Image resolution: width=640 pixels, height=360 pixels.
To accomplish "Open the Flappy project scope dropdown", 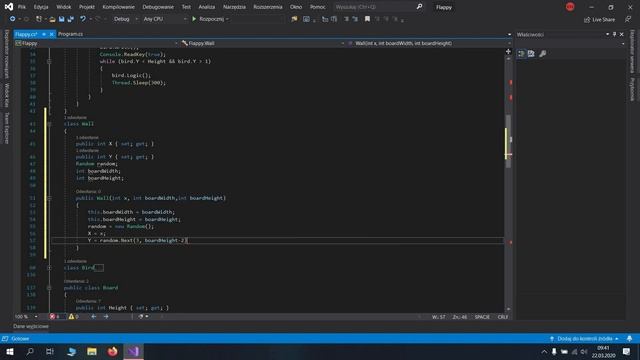I will 96,43.
